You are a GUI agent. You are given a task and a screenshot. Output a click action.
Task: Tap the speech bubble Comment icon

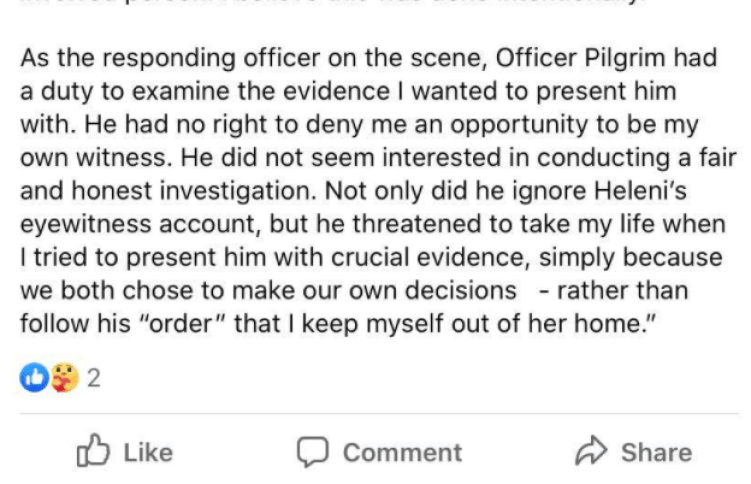pos(312,451)
